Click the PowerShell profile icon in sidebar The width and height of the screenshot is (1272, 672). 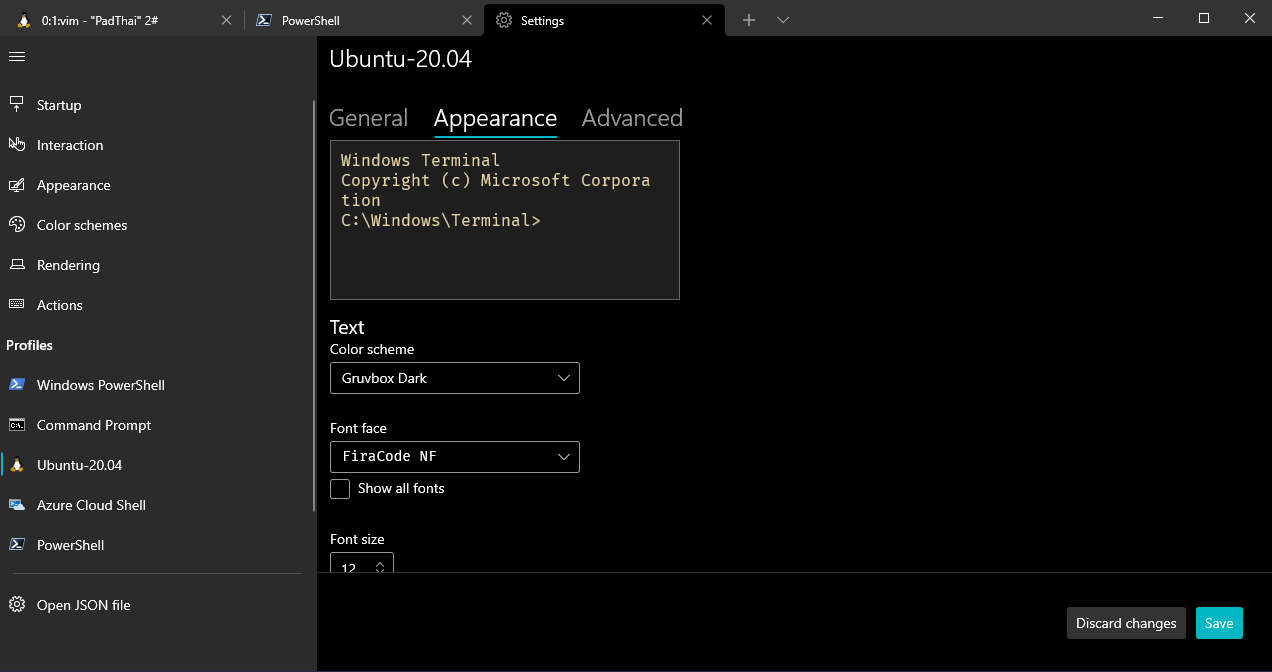coord(17,545)
